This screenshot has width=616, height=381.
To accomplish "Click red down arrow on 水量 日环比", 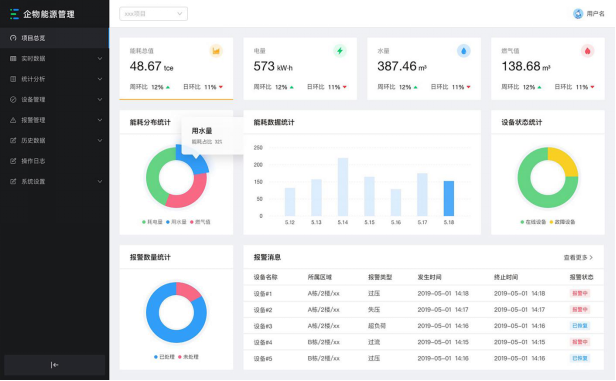I will tap(468, 87).
